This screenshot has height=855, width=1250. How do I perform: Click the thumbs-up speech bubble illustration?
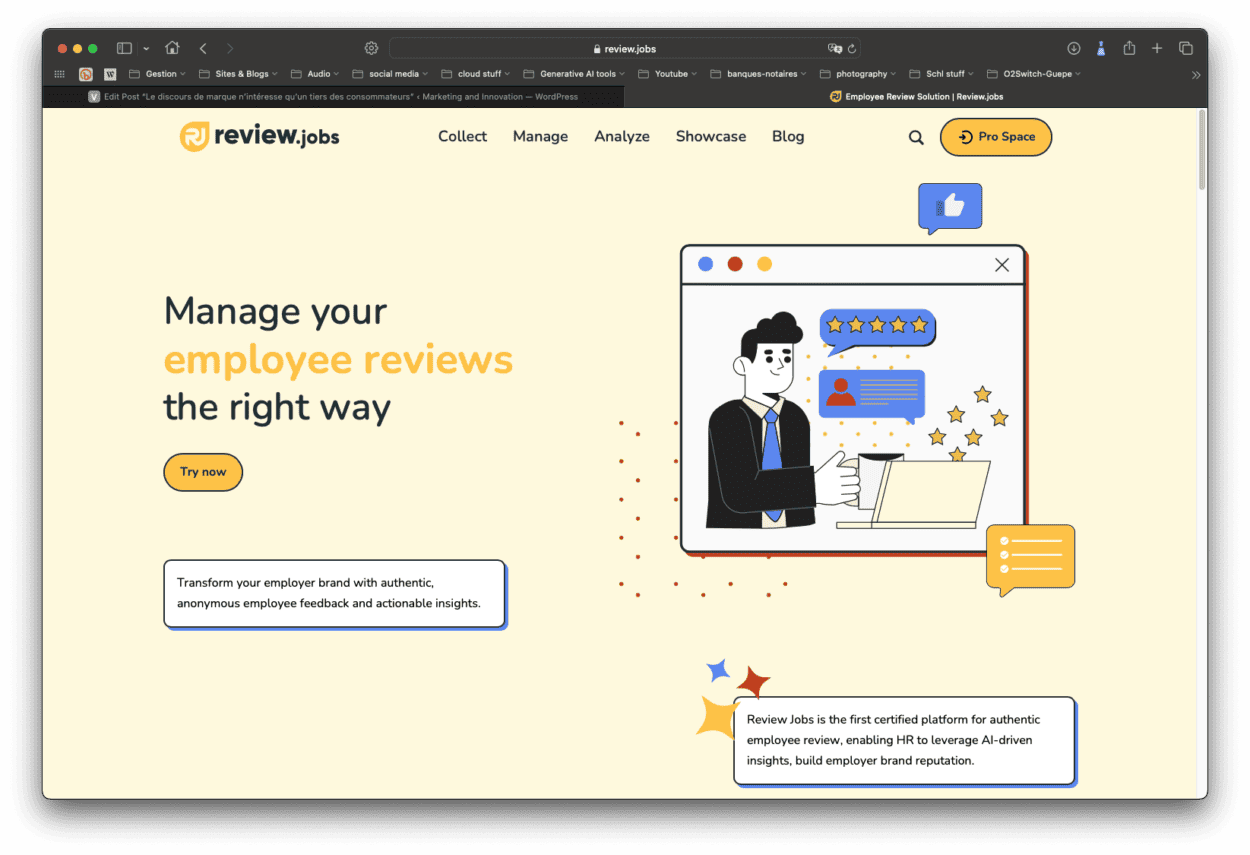click(x=950, y=208)
